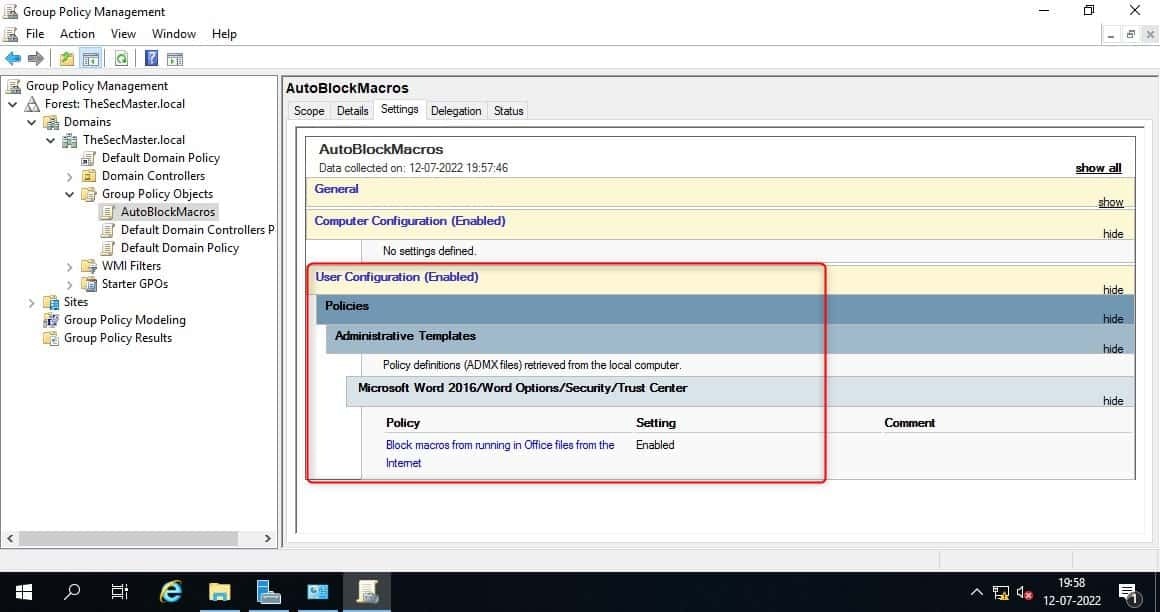The height and width of the screenshot is (612, 1160).
Task: Click the tree pane horizontal scrollbar thumb
Action: pyautogui.click(x=128, y=539)
